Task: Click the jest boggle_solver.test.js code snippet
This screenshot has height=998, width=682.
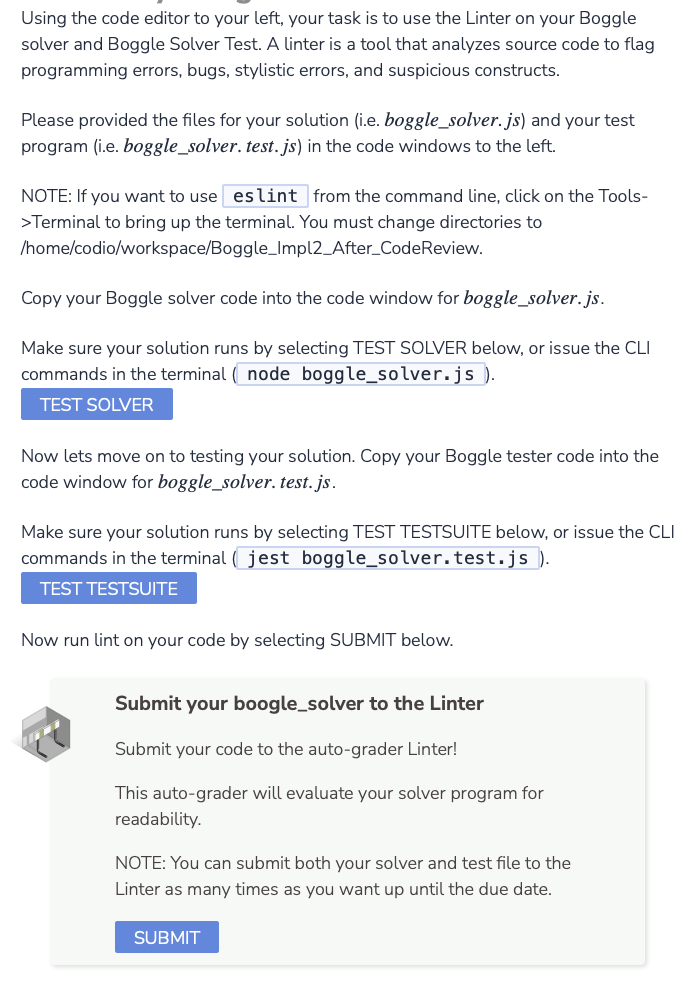Action: pyautogui.click(x=385, y=558)
